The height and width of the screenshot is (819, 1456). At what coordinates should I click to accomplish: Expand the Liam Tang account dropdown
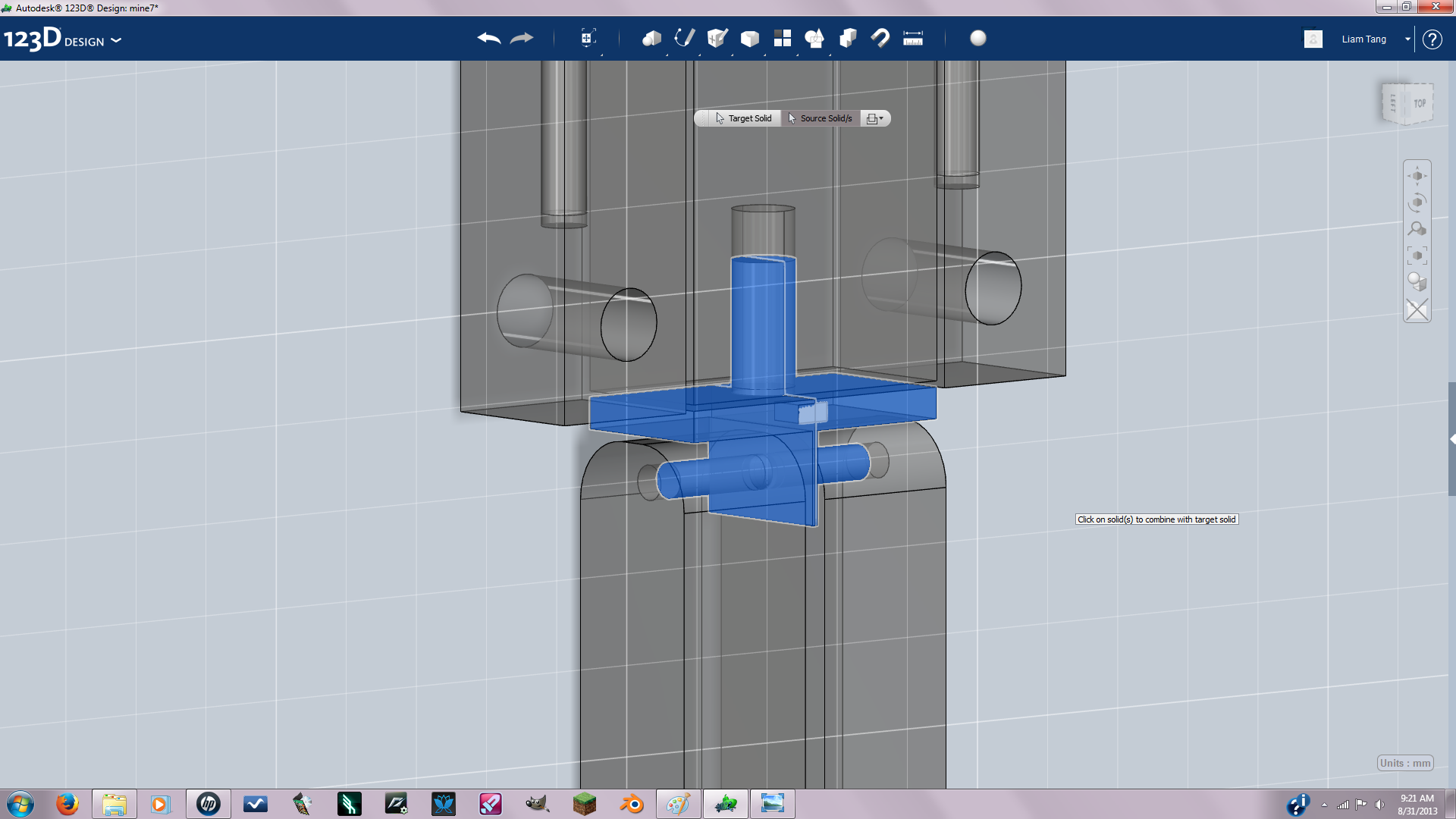[x=1407, y=39]
